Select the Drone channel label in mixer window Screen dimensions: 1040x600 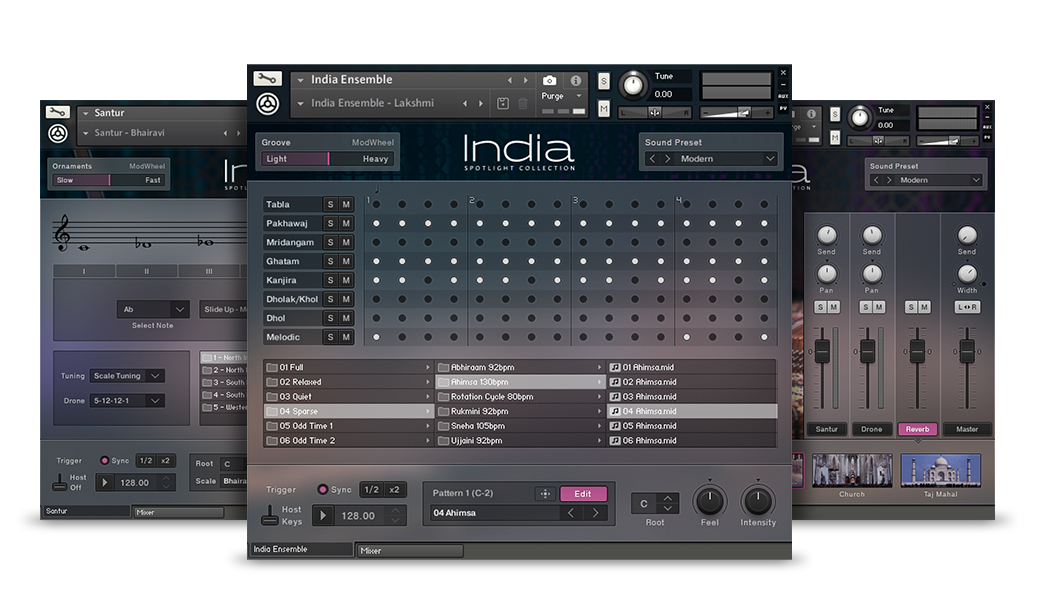pyautogui.click(x=872, y=429)
